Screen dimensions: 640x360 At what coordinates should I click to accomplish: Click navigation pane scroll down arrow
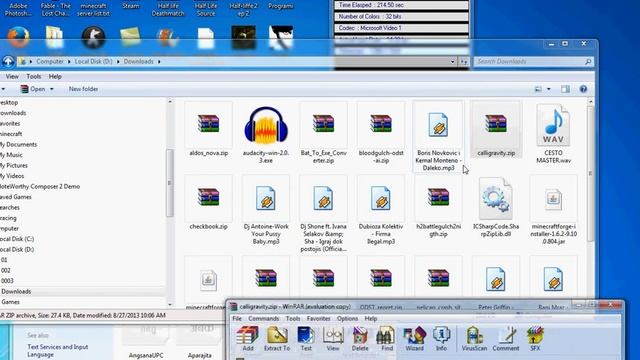(x=170, y=304)
